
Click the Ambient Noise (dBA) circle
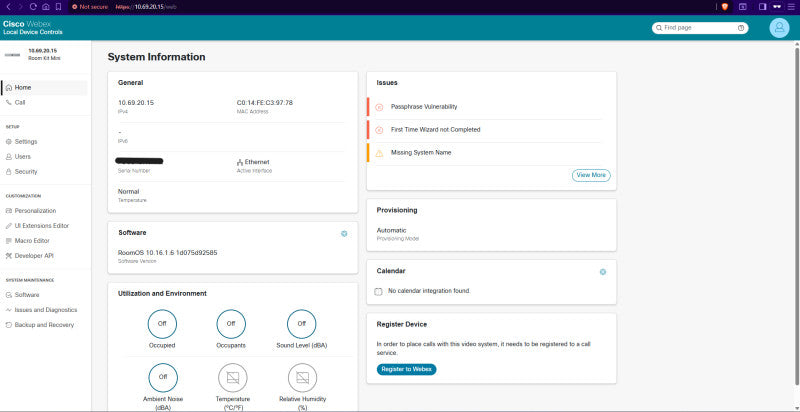[x=163, y=377]
